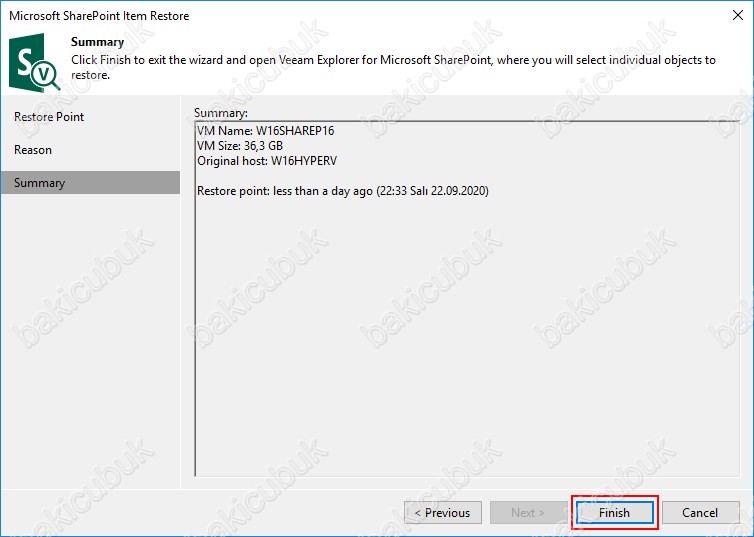The image size is (754, 537).
Task: Click the Veeam SharePoint Explorer icon
Action: [34, 62]
